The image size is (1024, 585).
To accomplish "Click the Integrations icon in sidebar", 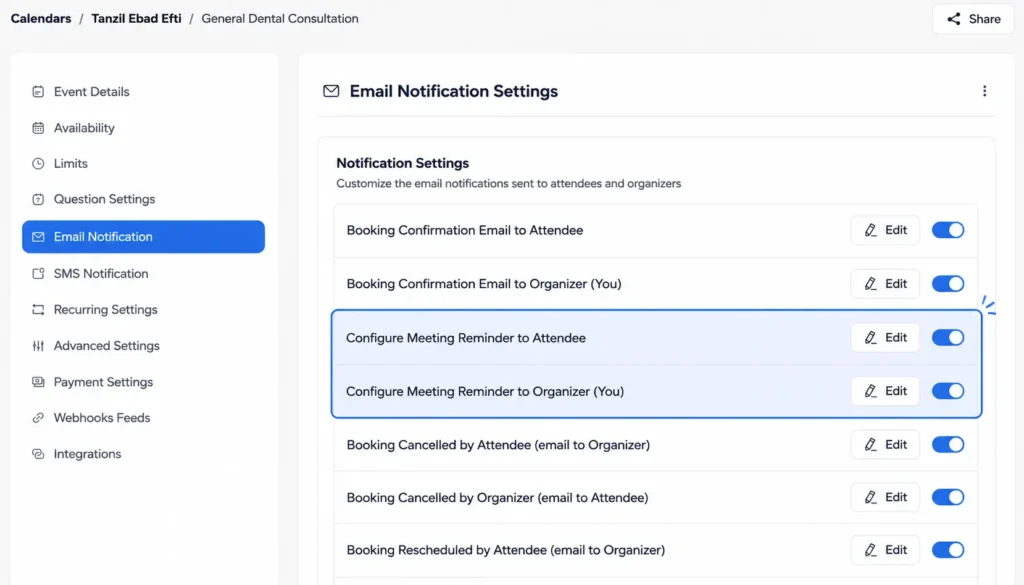I will [x=38, y=454].
